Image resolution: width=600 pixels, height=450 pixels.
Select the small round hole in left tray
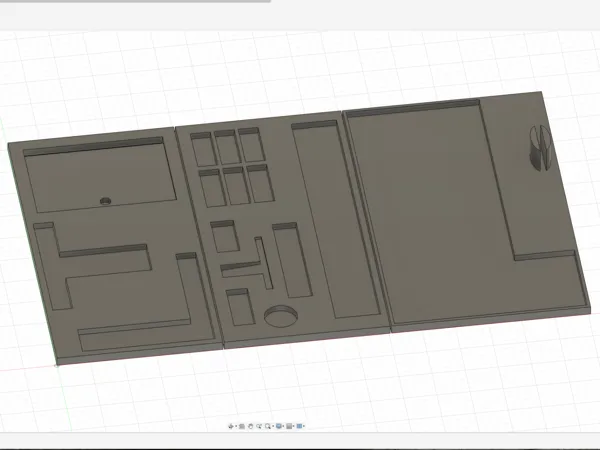(x=106, y=201)
